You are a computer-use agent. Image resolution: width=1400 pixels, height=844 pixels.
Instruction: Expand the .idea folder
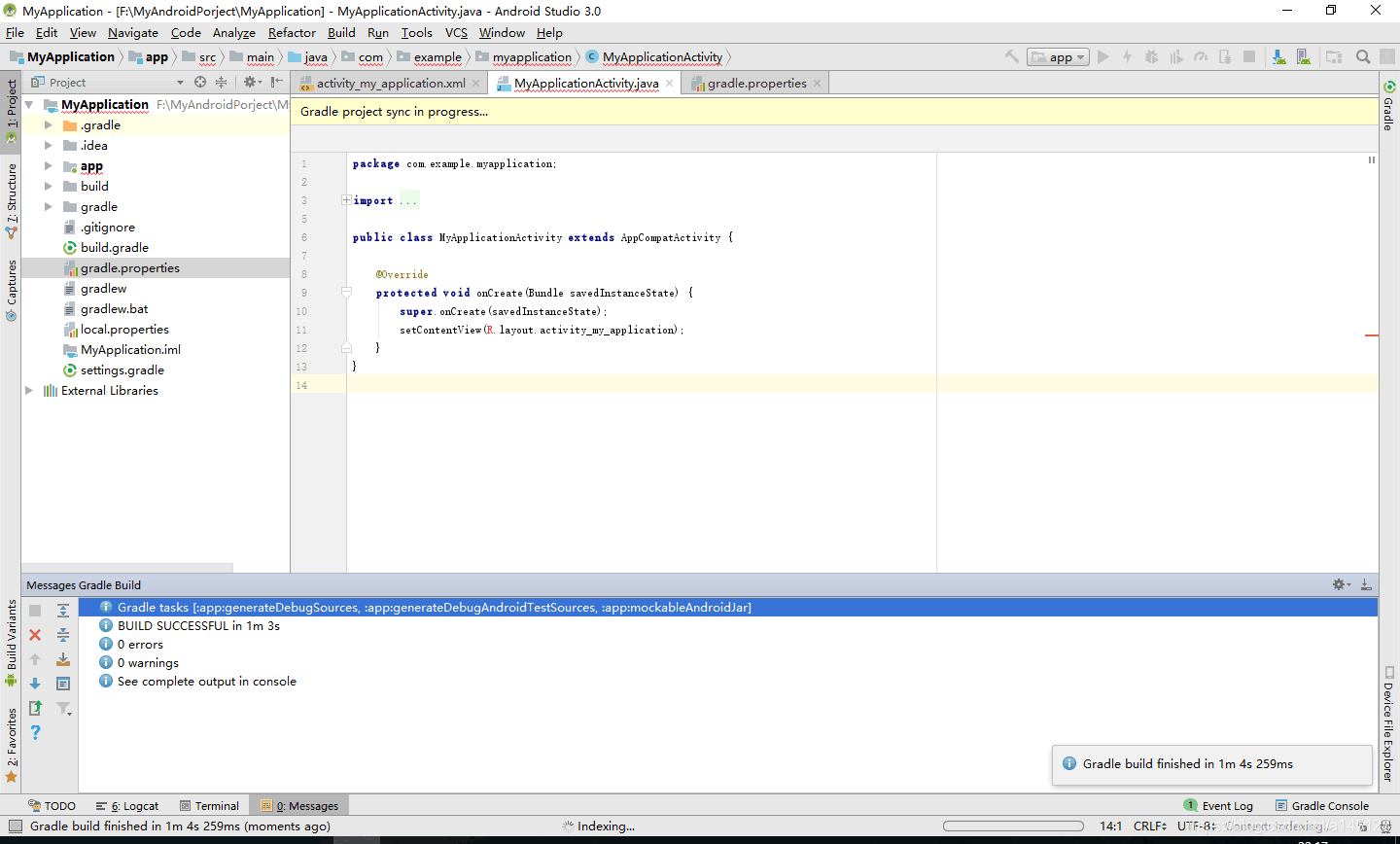point(49,146)
